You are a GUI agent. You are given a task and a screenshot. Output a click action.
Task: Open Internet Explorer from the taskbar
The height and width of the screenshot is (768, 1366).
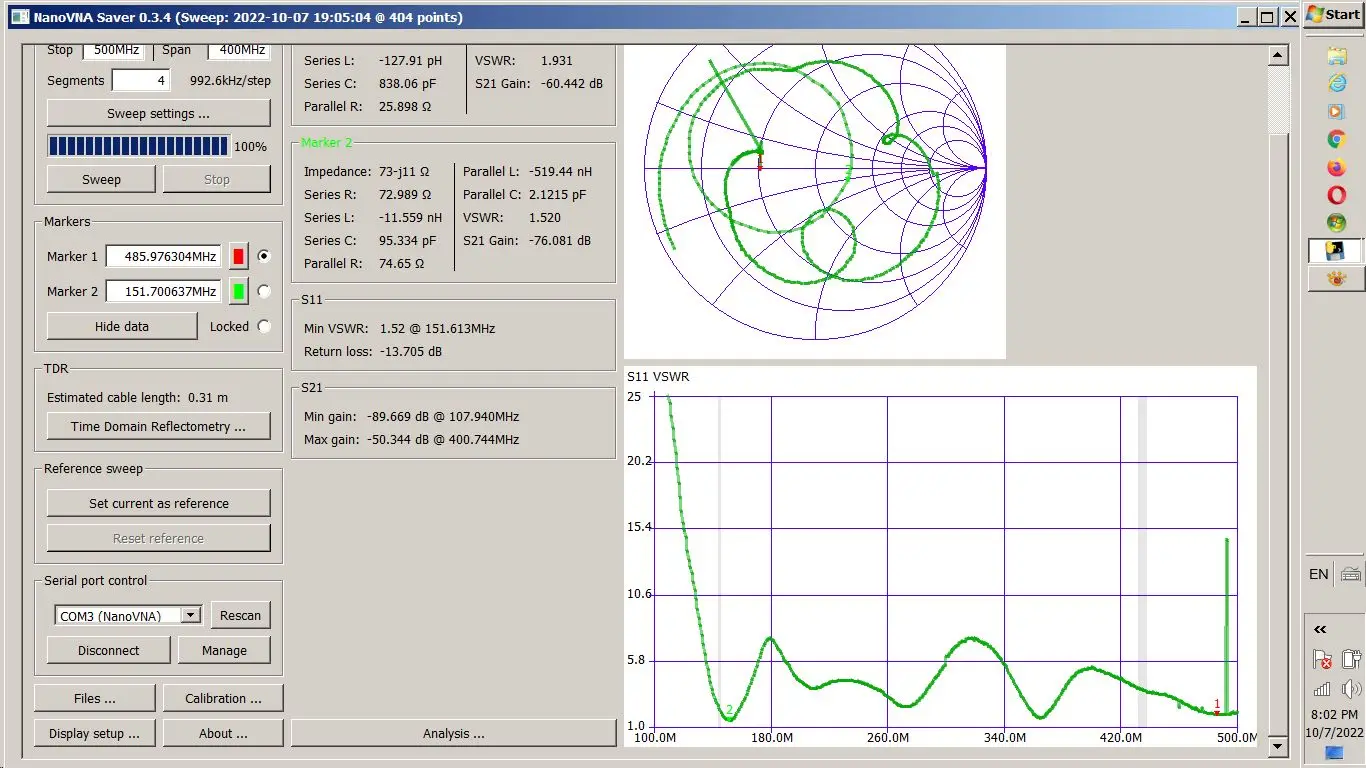(1335, 83)
